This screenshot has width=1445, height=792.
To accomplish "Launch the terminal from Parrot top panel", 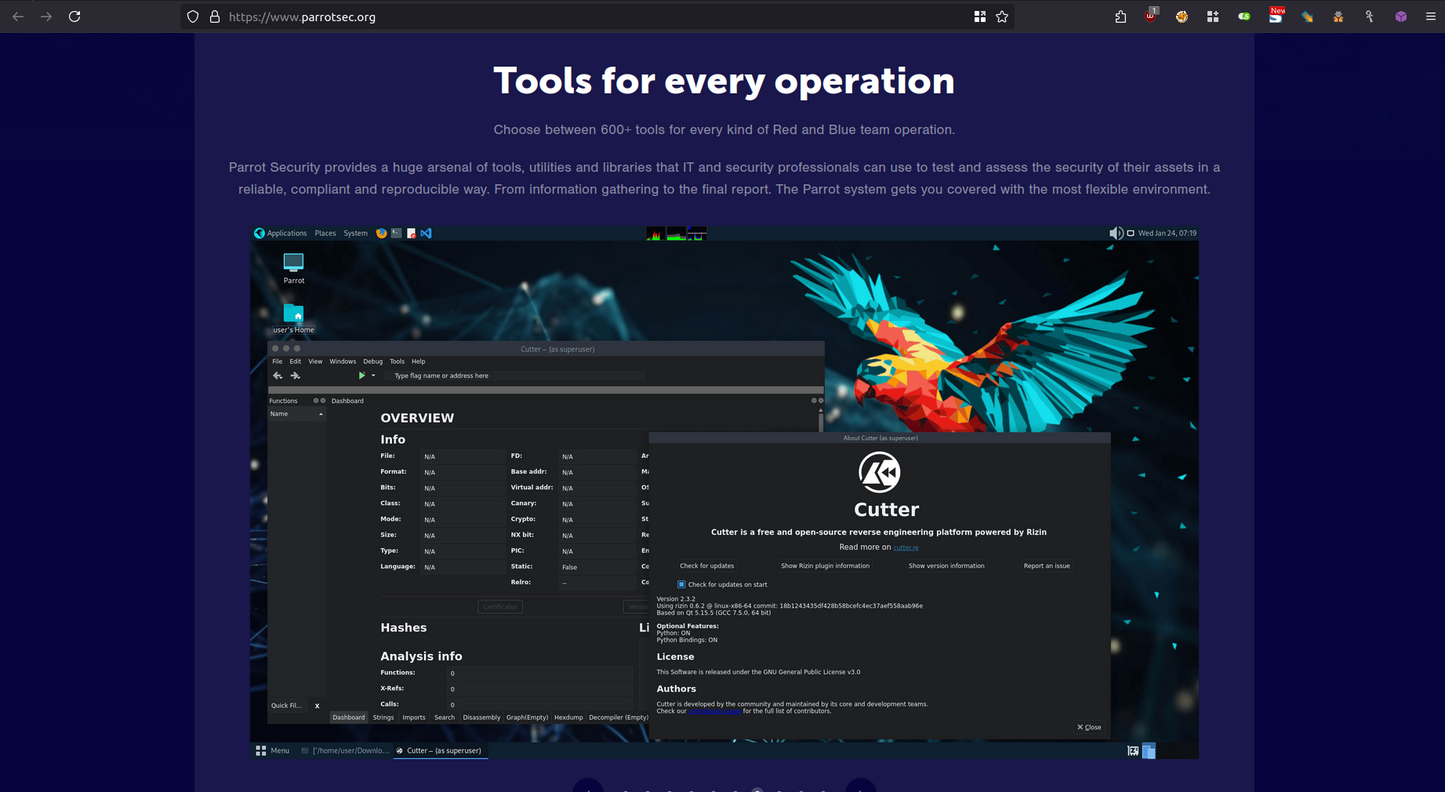I will (396, 233).
